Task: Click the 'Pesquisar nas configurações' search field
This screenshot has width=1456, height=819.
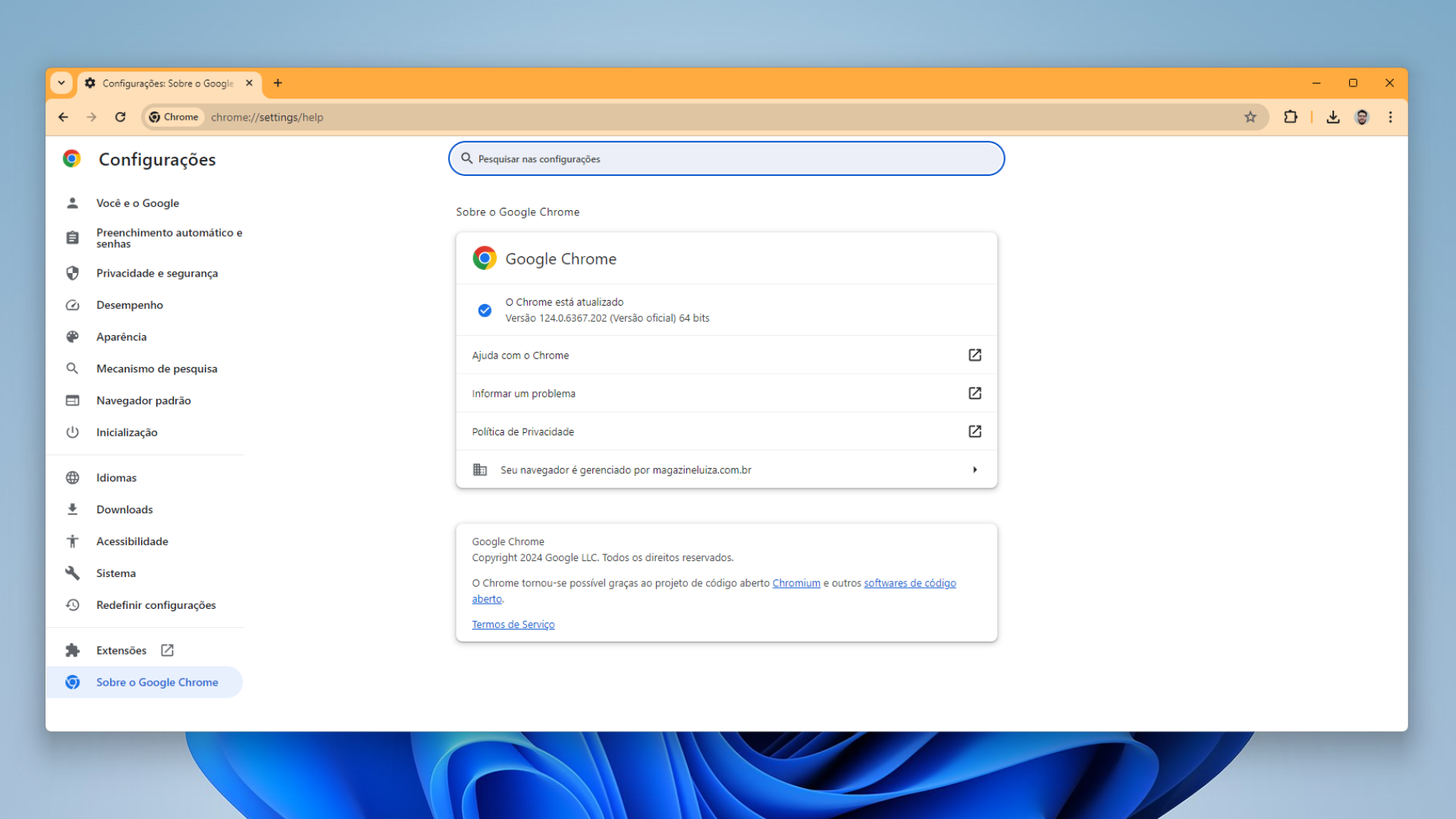Action: [x=726, y=158]
